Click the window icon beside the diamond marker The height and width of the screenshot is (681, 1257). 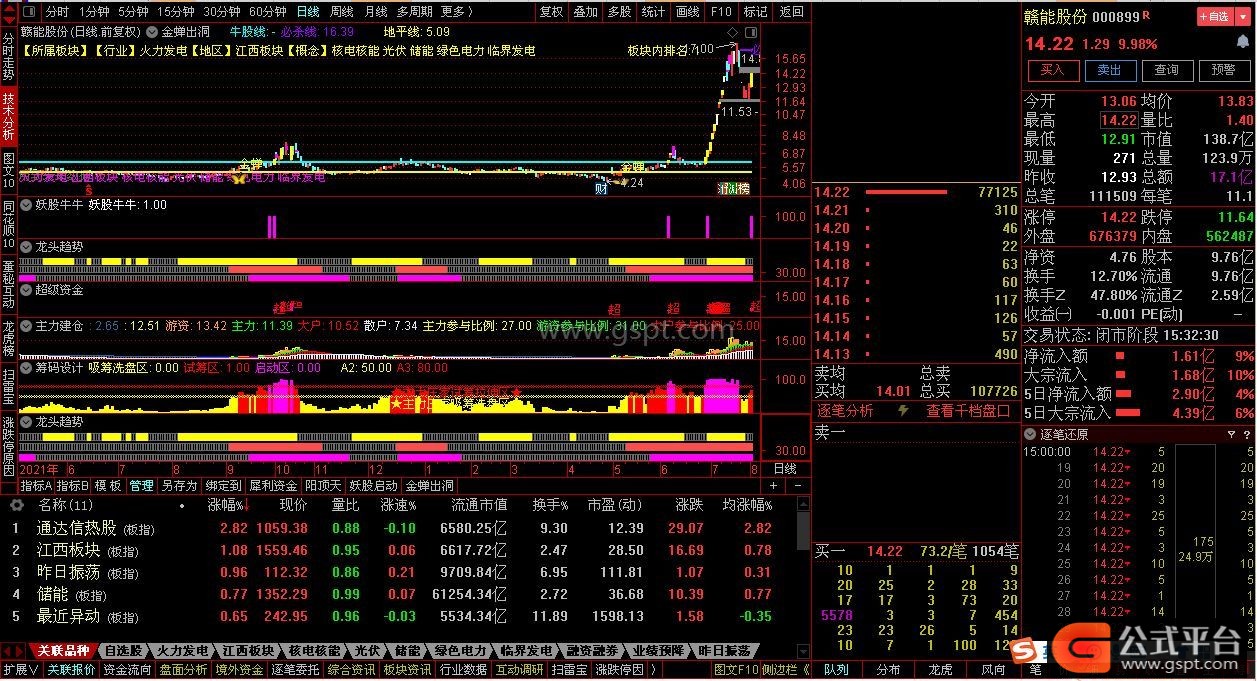tap(749, 32)
